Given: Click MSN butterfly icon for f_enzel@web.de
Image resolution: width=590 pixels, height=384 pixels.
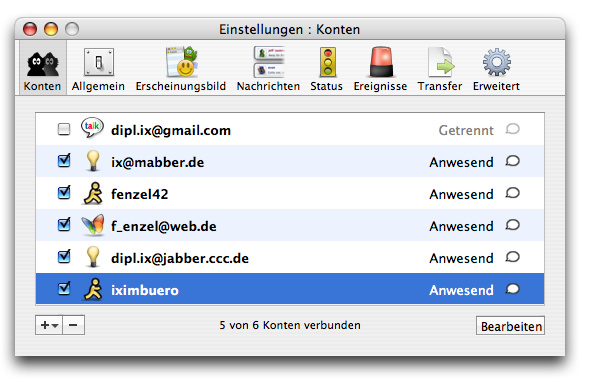Looking at the screenshot, I should [93, 225].
